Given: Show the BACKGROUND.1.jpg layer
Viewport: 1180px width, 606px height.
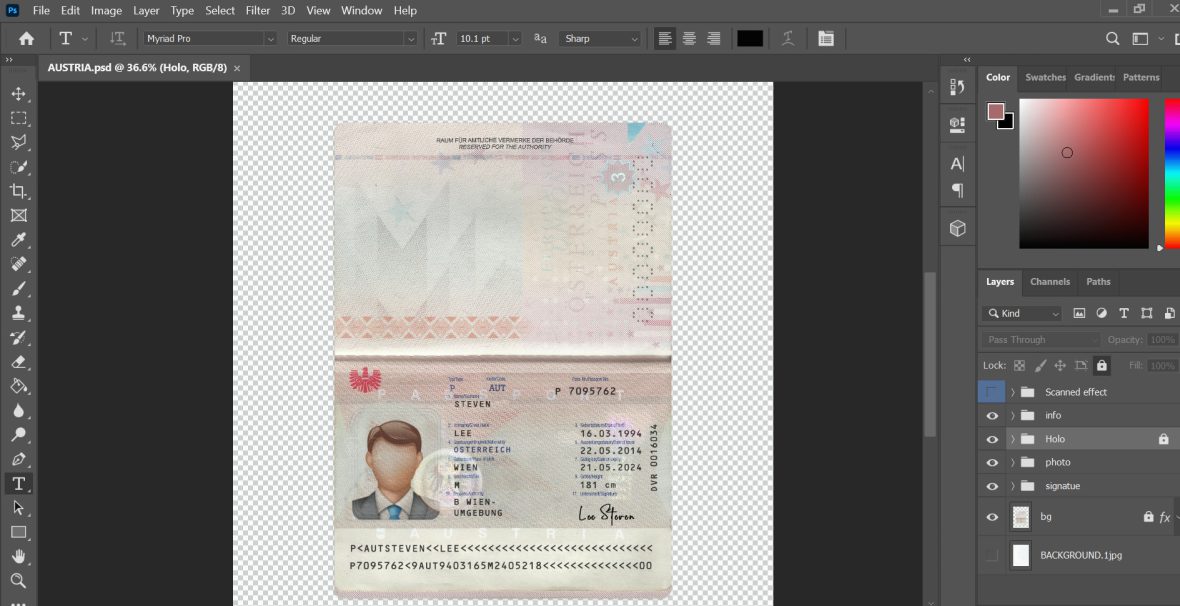Looking at the screenshot, I should click(992, 555).
